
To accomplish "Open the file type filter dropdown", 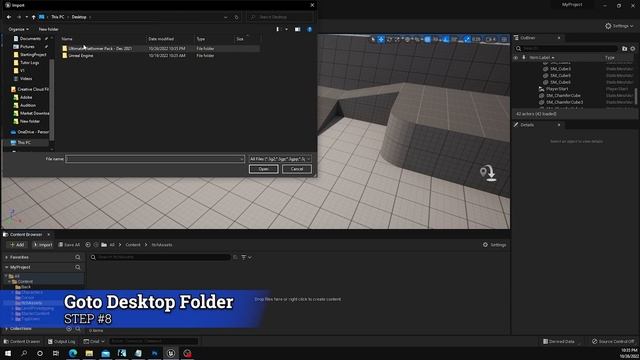I will 280,159.
